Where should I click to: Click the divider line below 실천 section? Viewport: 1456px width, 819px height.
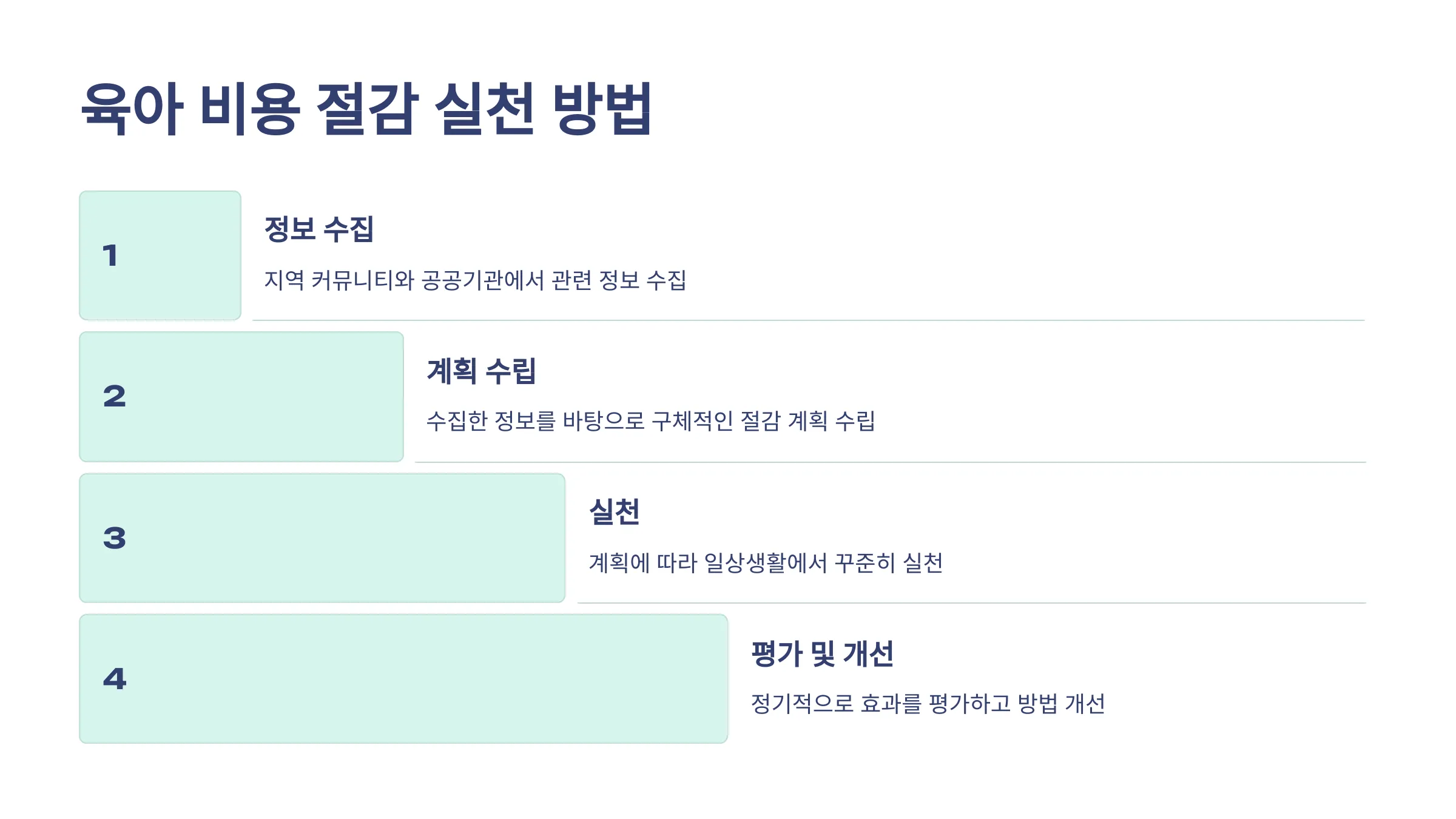click(x=972, y=602)
